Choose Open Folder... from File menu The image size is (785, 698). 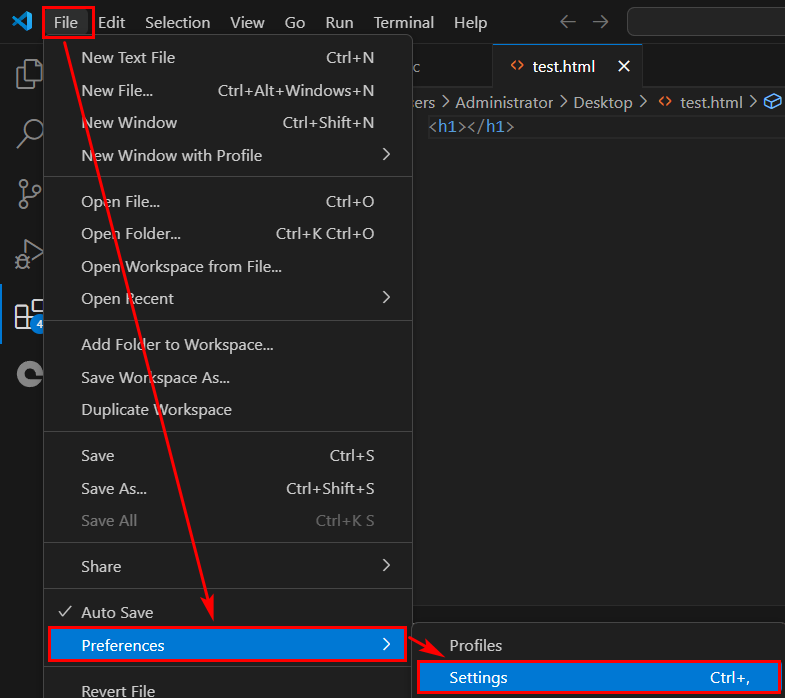(131, 233)
